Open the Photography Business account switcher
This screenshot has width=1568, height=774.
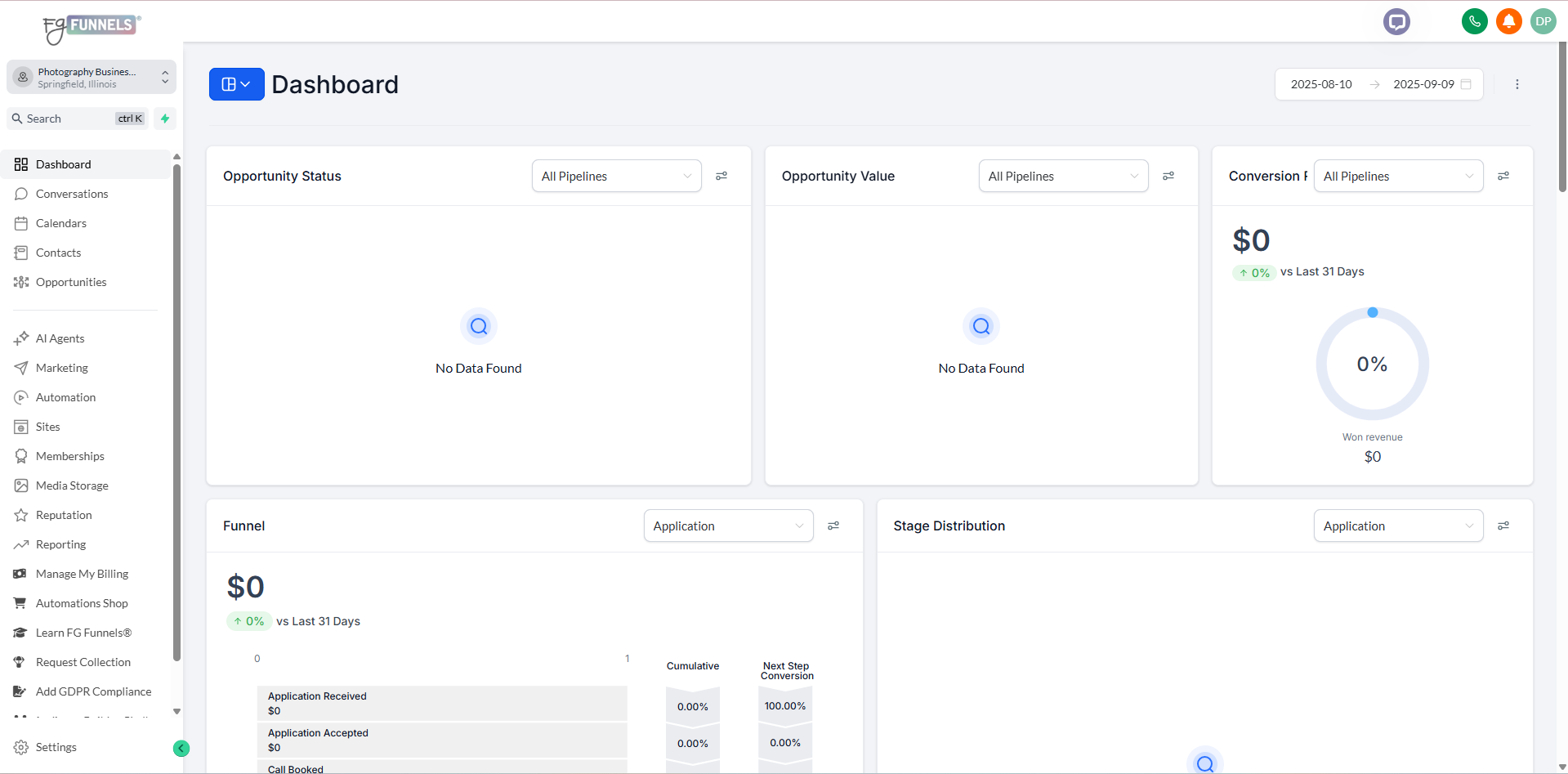pyautogui.click(x=92, y=78)
